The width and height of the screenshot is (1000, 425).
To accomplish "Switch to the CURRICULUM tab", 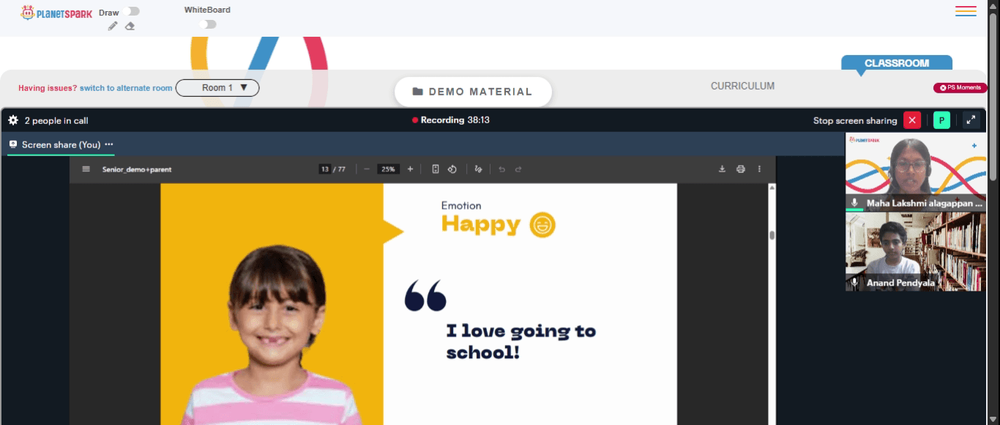I will pos(742,86).
